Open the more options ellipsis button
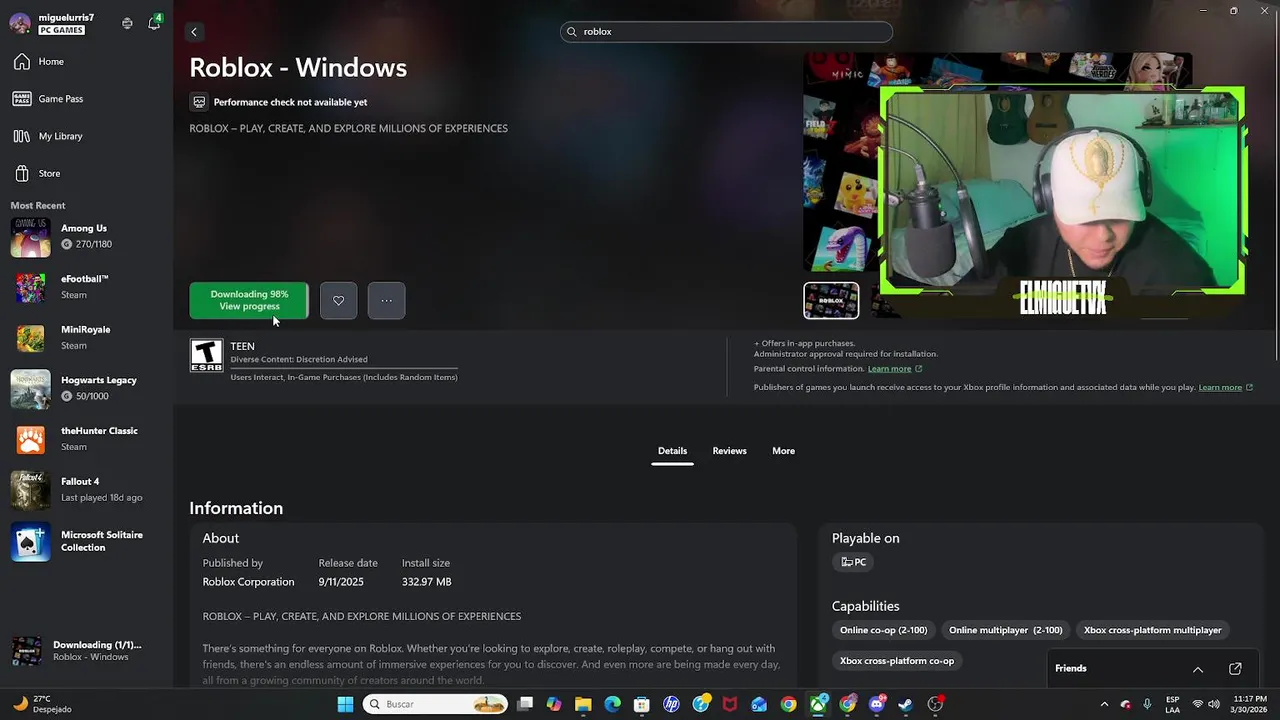The height and width of the screenshot is (720, 1280). 386,301
